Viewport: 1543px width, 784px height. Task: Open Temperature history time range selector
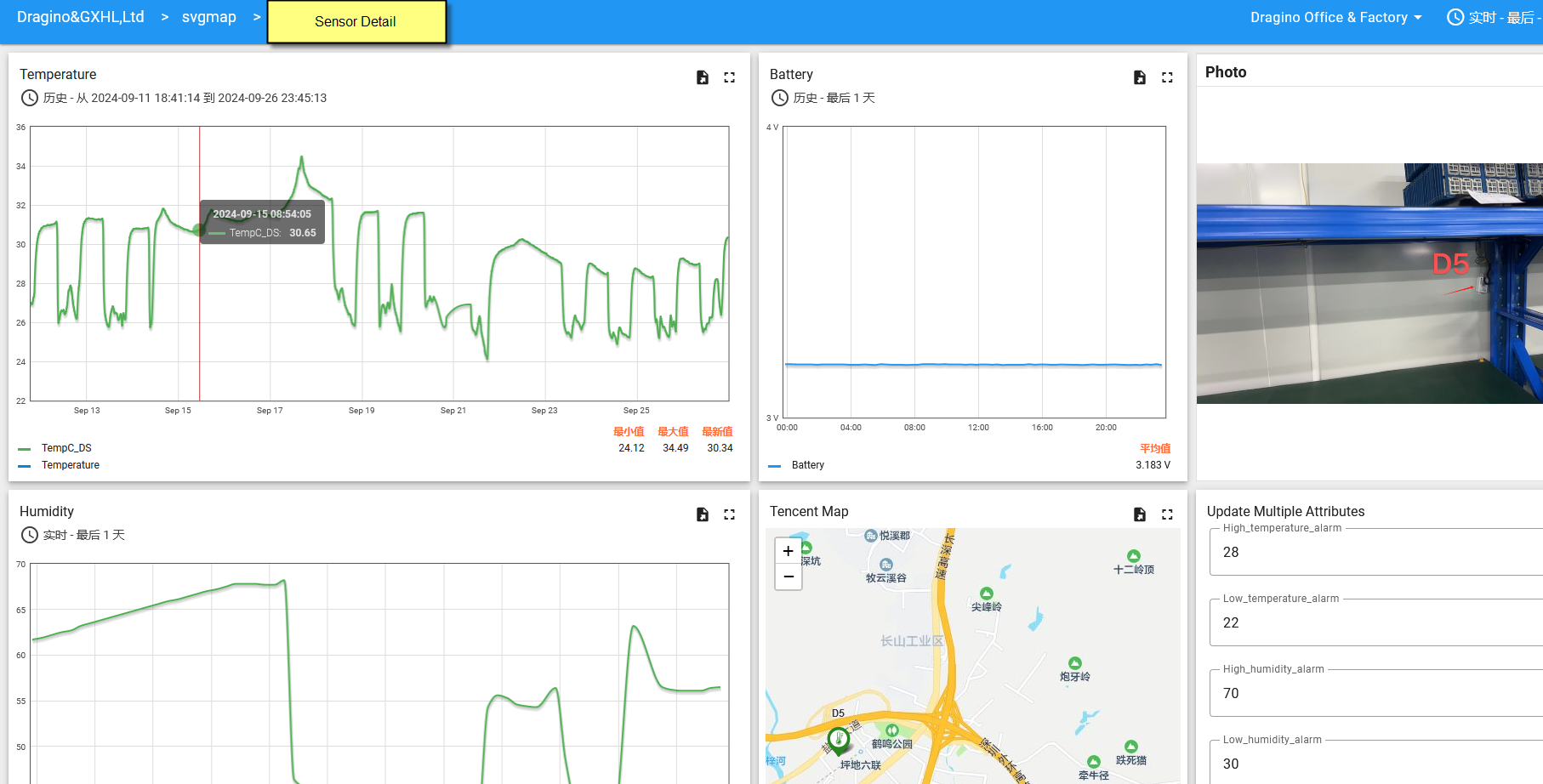tap(174, 98)
